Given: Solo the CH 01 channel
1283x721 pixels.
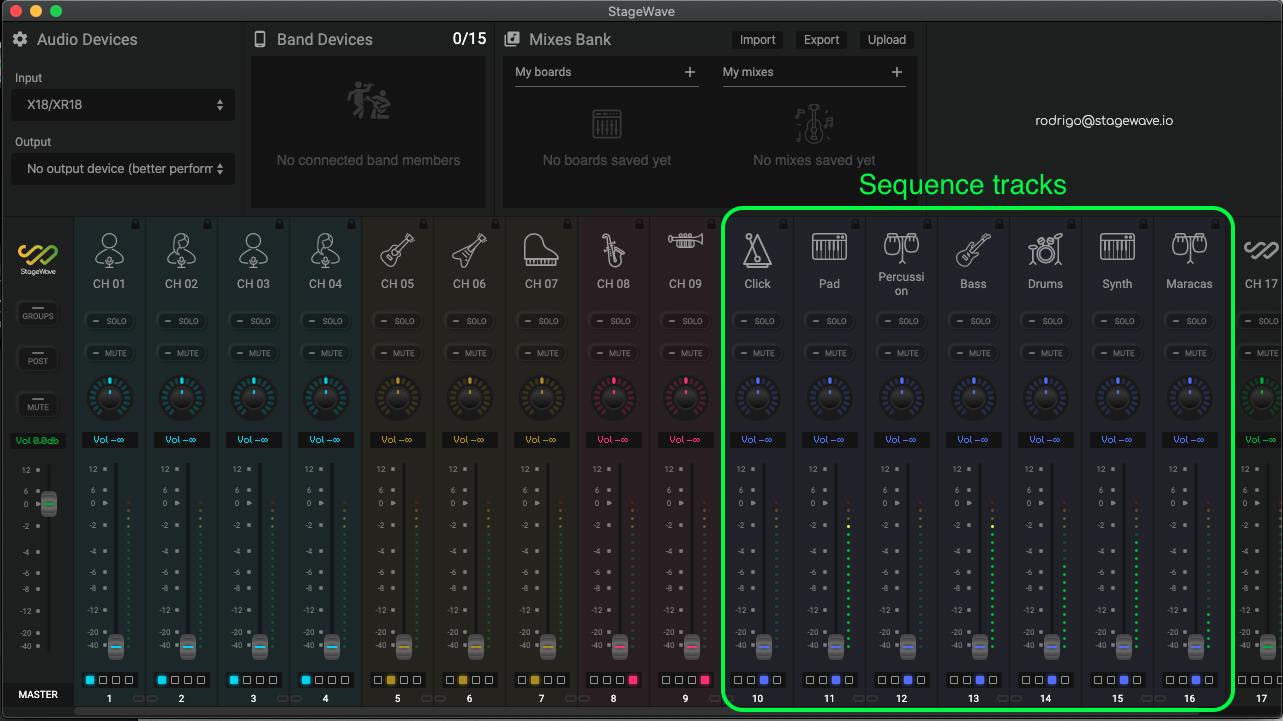Looking at the screenshot, I should (x=110, y=321).
